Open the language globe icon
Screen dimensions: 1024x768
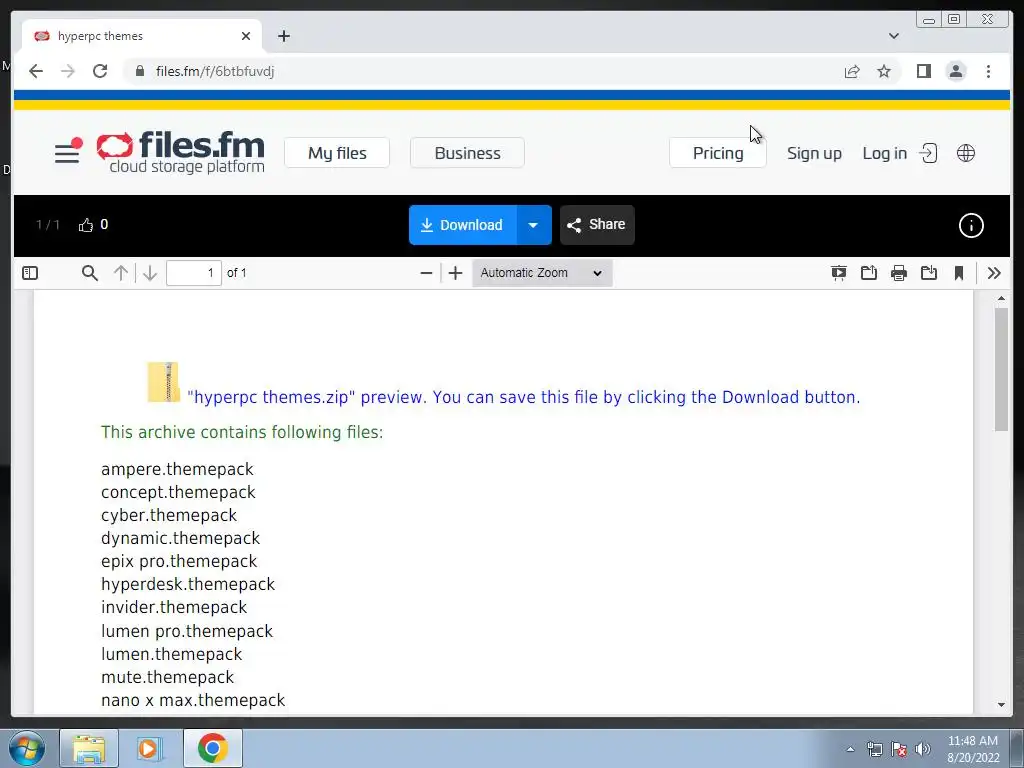966,153
